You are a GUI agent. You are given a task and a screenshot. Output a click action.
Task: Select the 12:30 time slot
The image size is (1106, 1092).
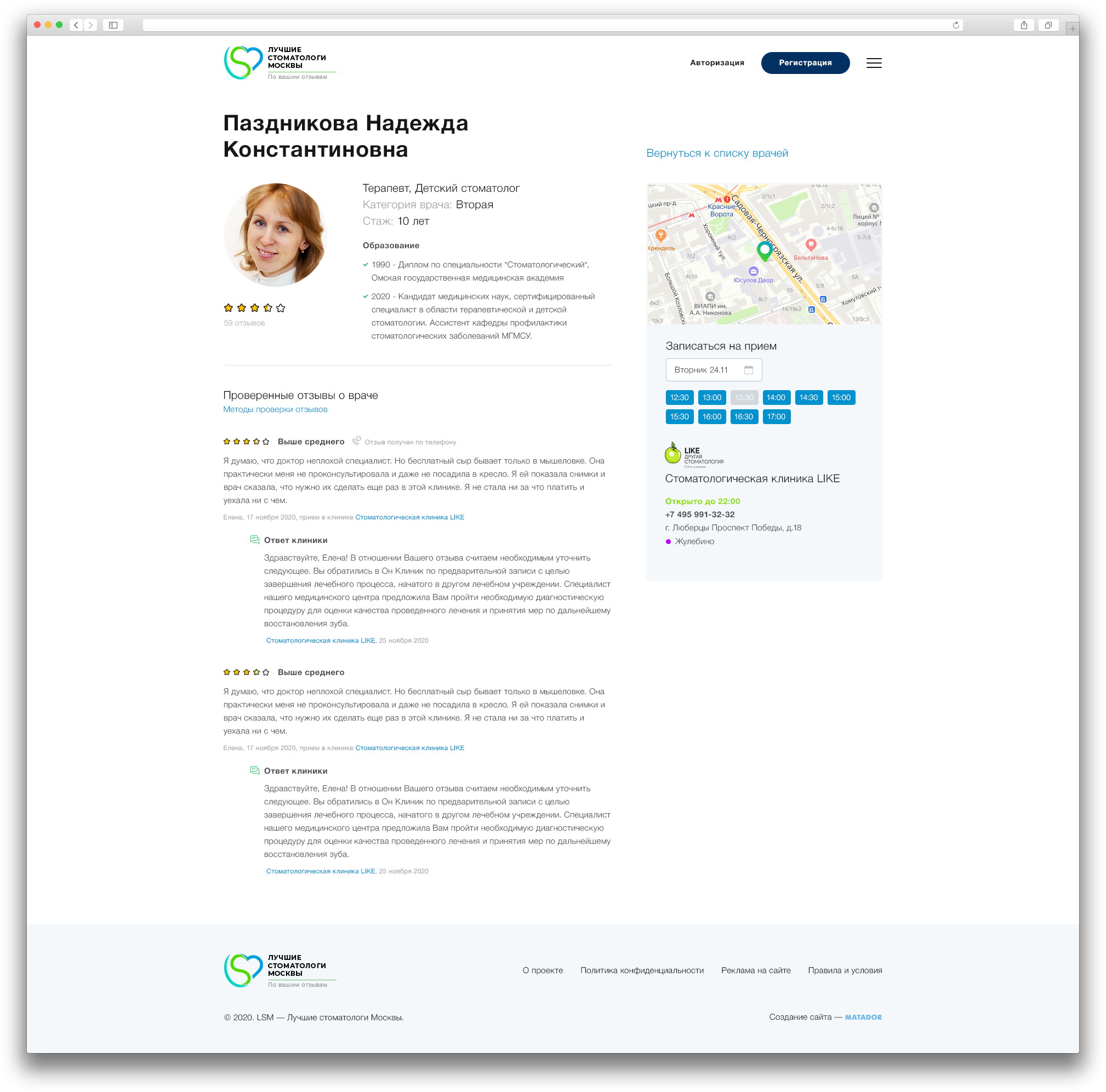[x=680, y=397]
